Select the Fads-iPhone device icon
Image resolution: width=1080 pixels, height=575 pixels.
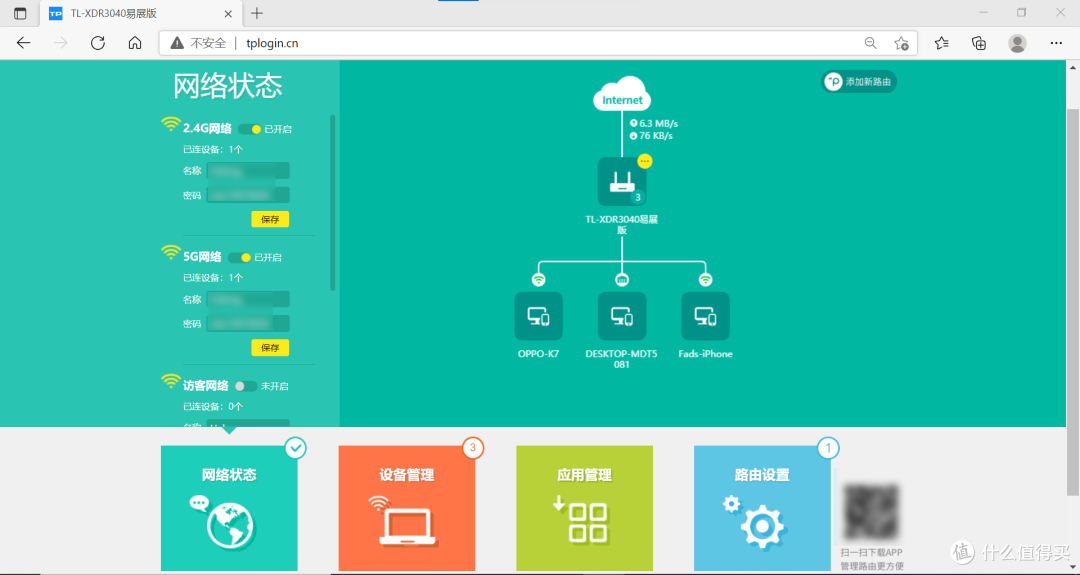click(705, 316)
